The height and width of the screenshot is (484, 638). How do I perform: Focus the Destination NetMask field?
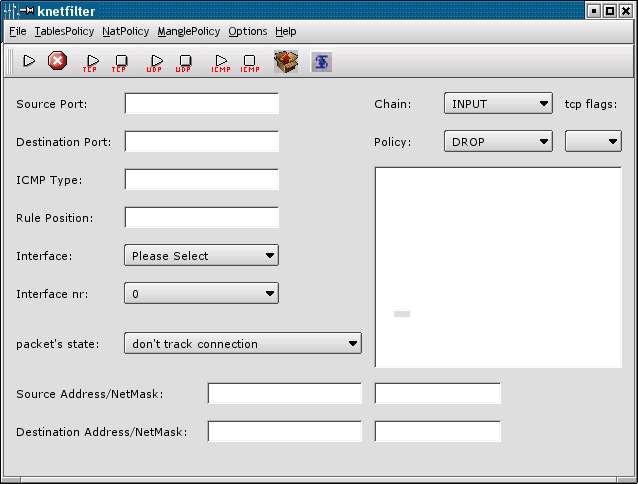point(437,431)
